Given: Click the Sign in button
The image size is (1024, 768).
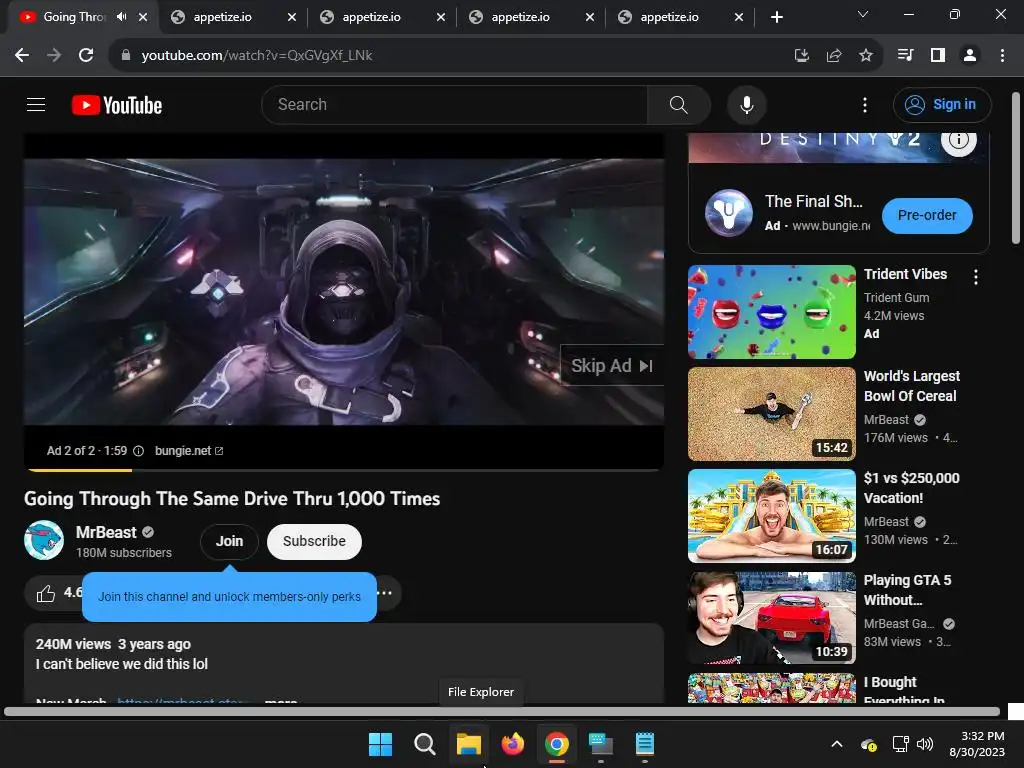Looking at the screenshot, I should (x=942, y=104).
